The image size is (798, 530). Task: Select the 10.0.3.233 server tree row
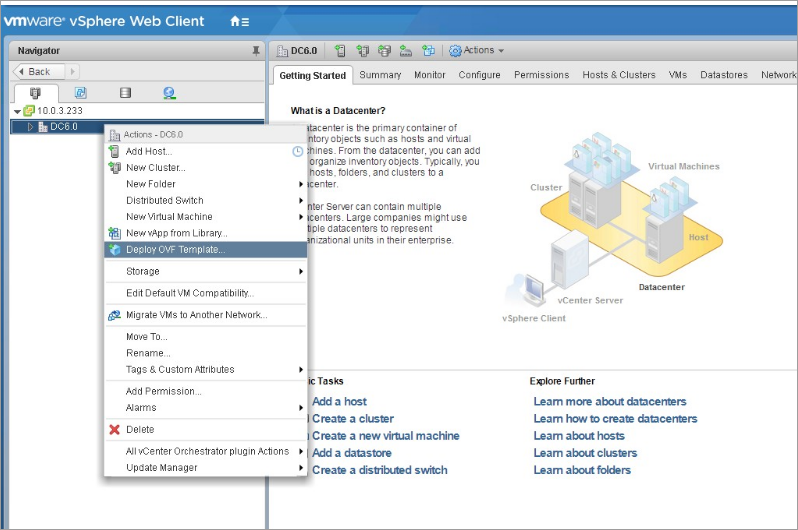tap(137, 110)
